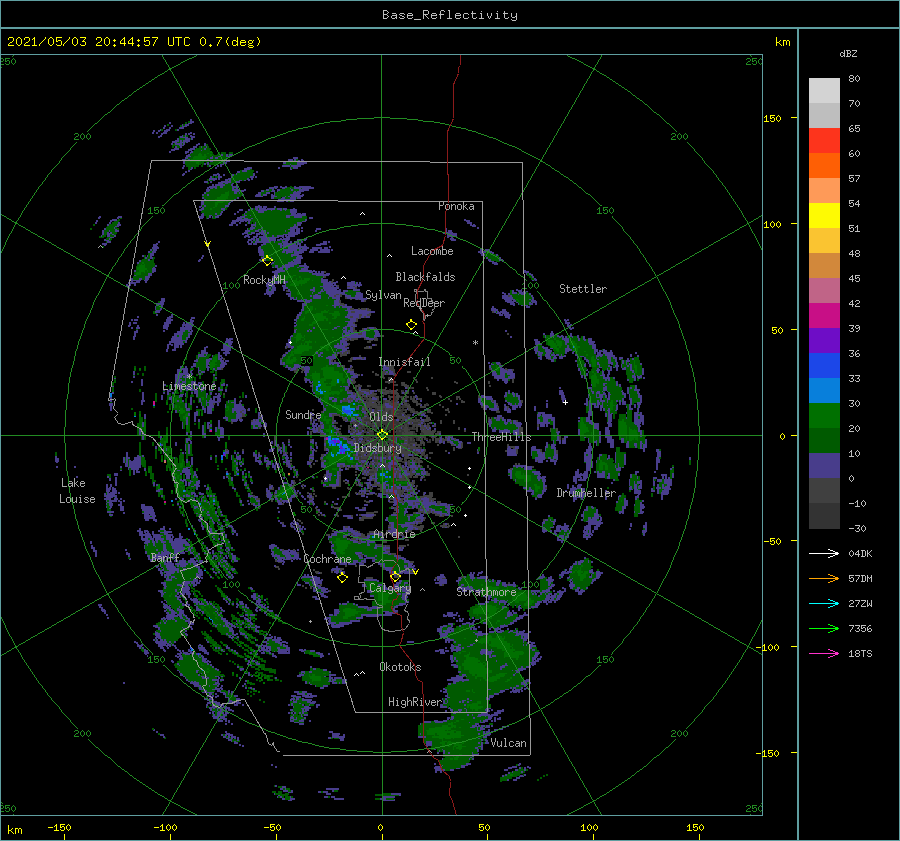Click the white 04DK arrow in legend
The height and width of the screenshot is (841, 900).
point(824,553)
